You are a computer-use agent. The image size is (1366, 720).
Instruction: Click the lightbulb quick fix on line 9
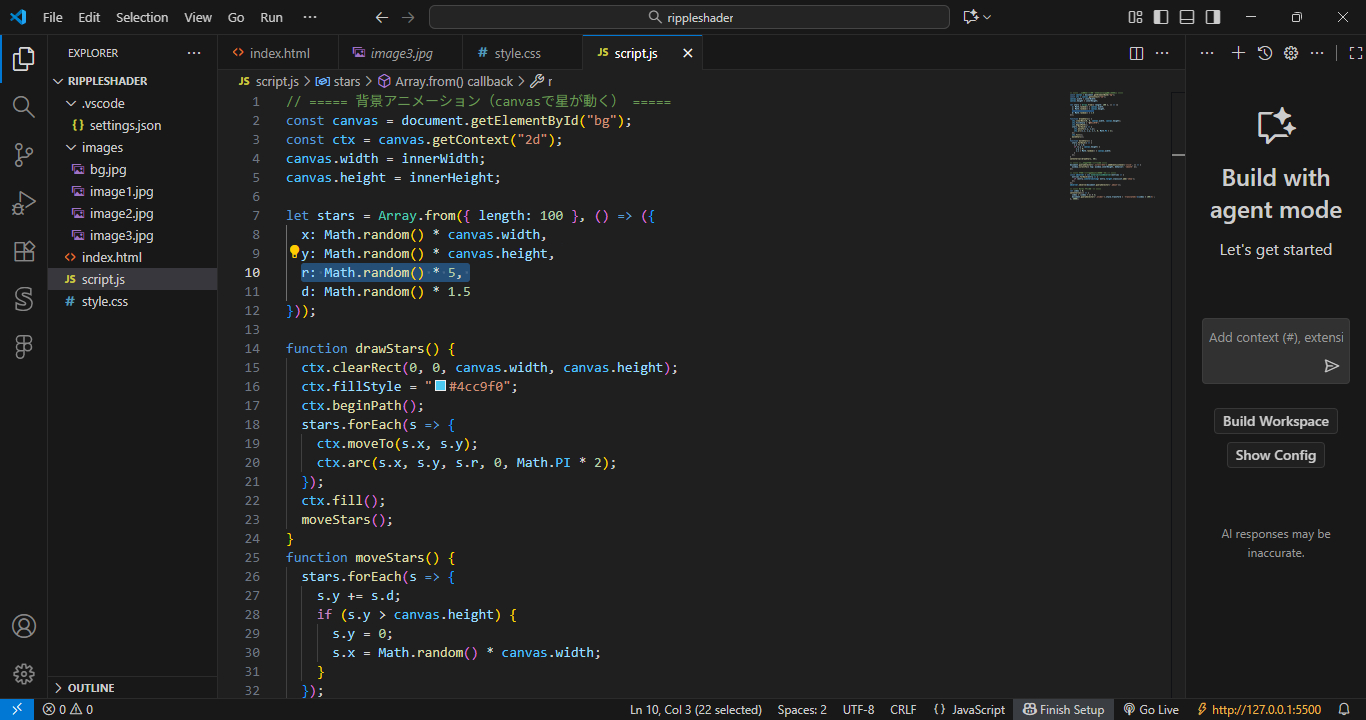[x=295, y=252]
